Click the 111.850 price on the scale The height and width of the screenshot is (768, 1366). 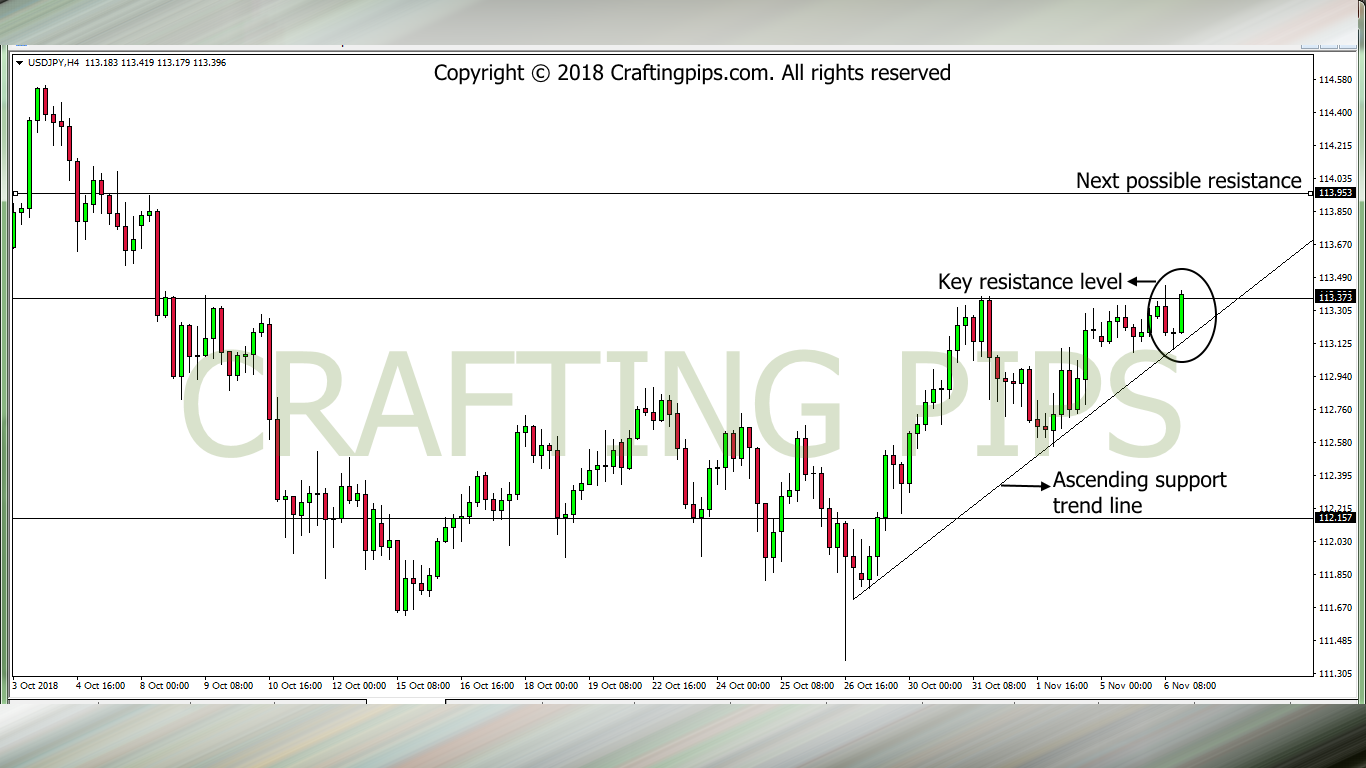[x=1336, y=575]
